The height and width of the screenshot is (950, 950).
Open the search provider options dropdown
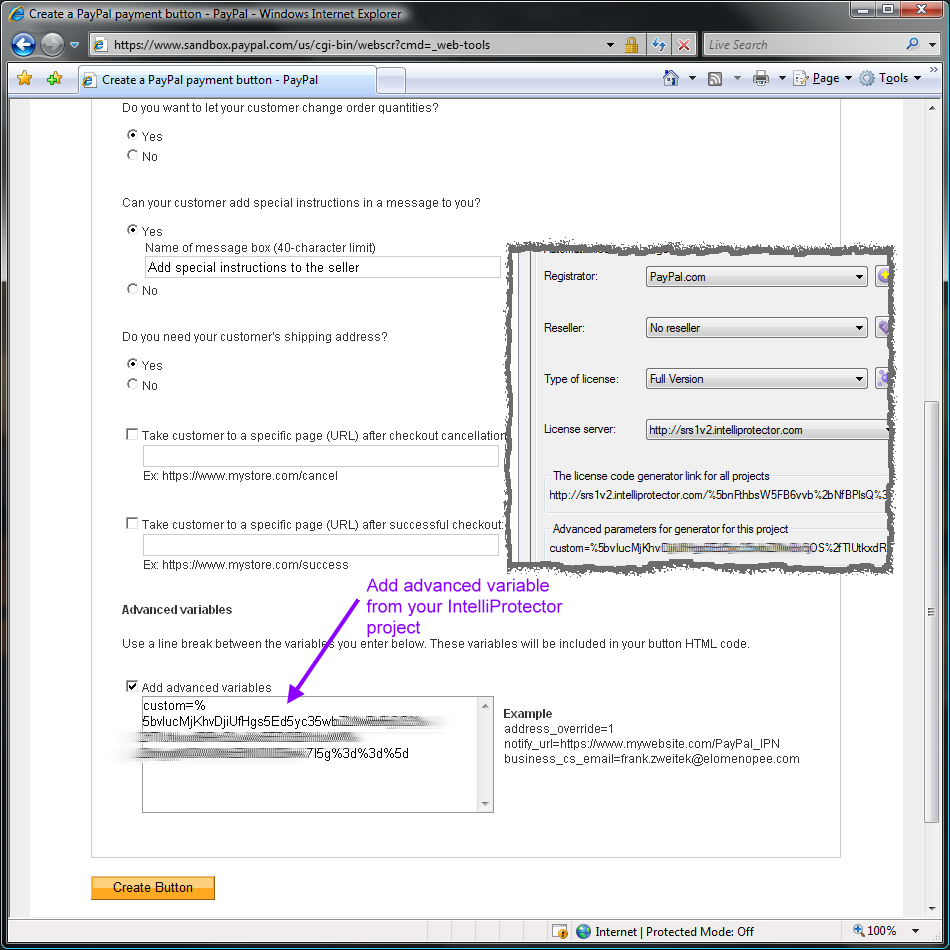coord(932,45)
